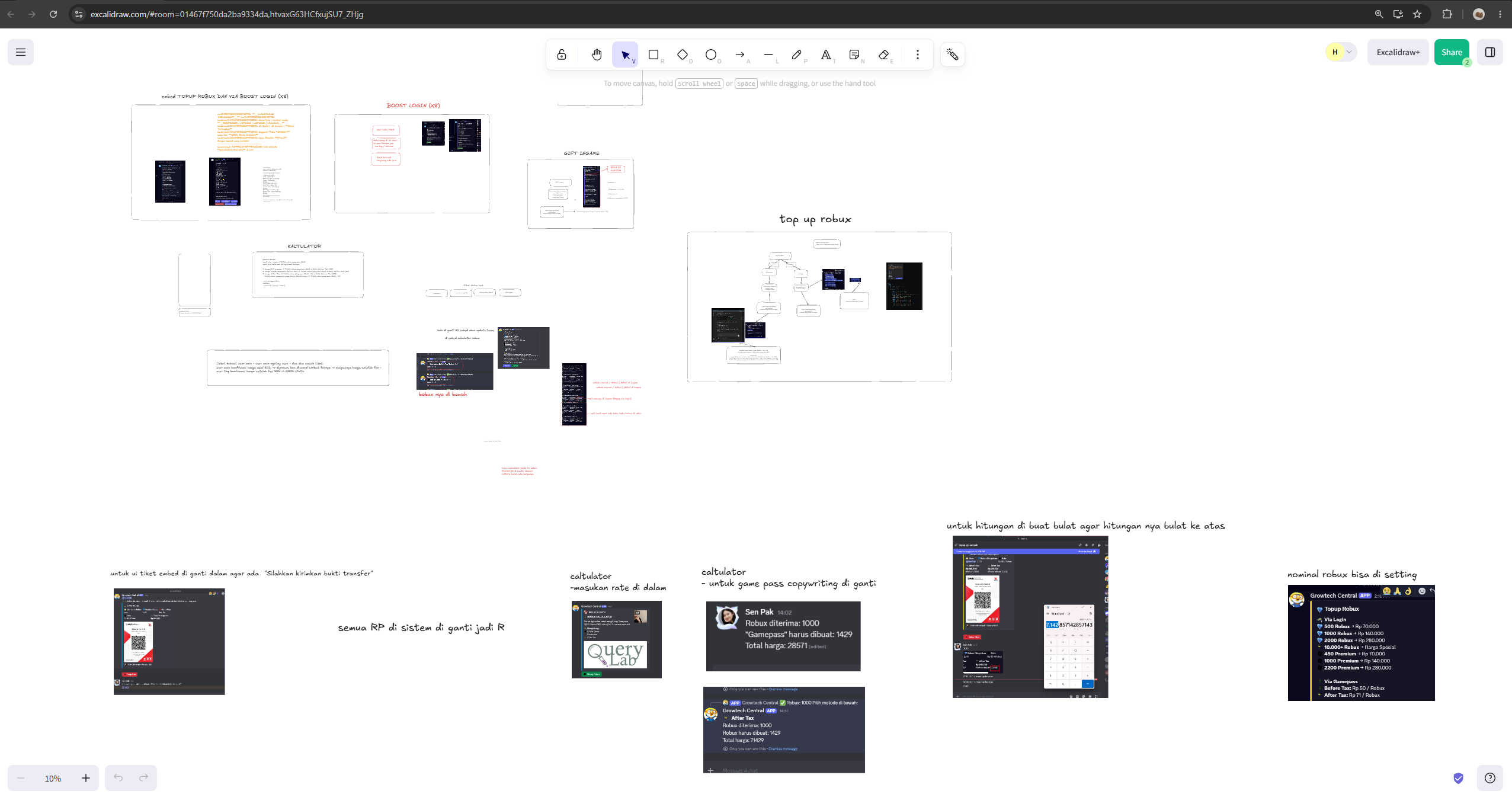
Task: Select the Rectangle tool
Action: pos(654,55)
